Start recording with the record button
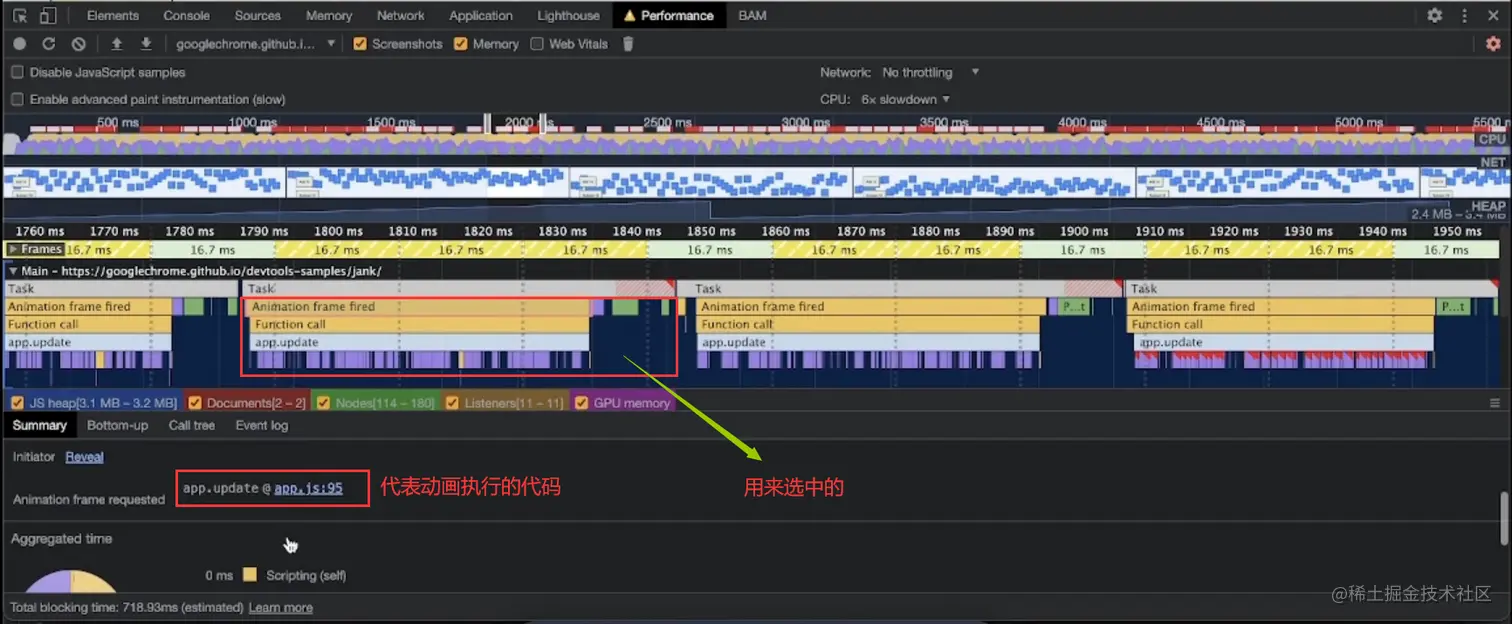 (19, 44)
